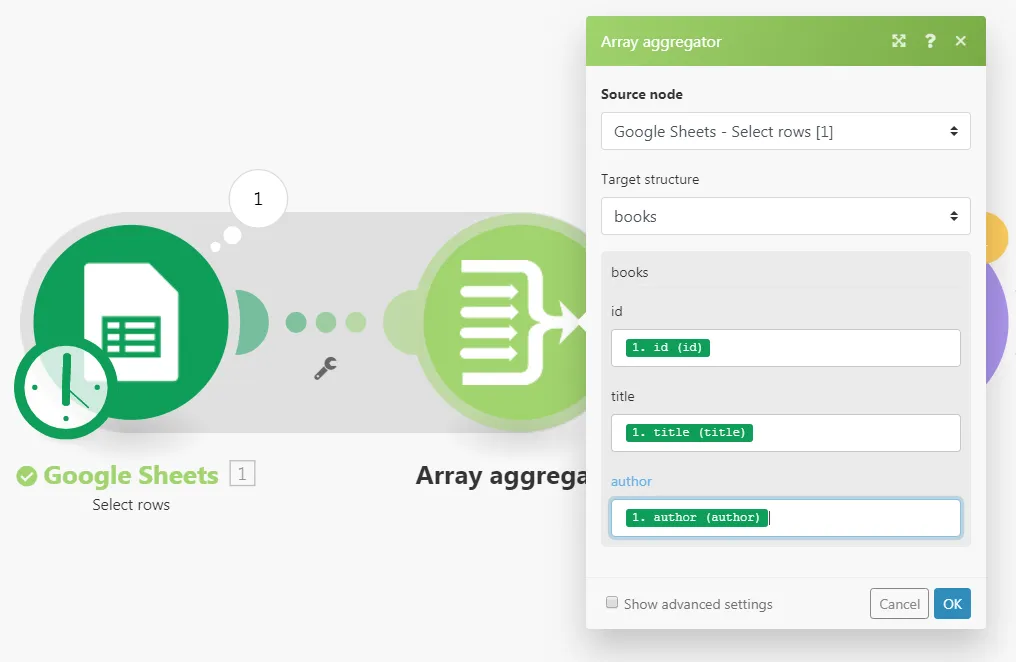Click into the title input field

785,433
